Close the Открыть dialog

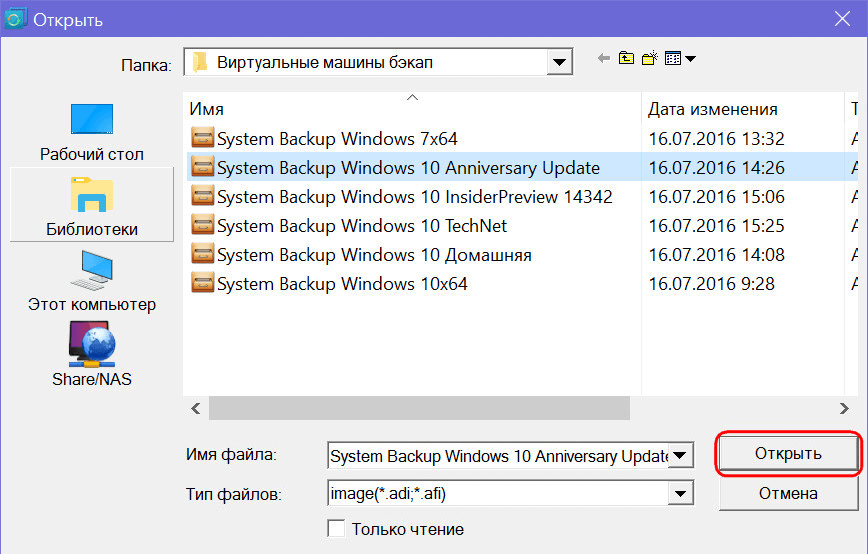(843, 19)
